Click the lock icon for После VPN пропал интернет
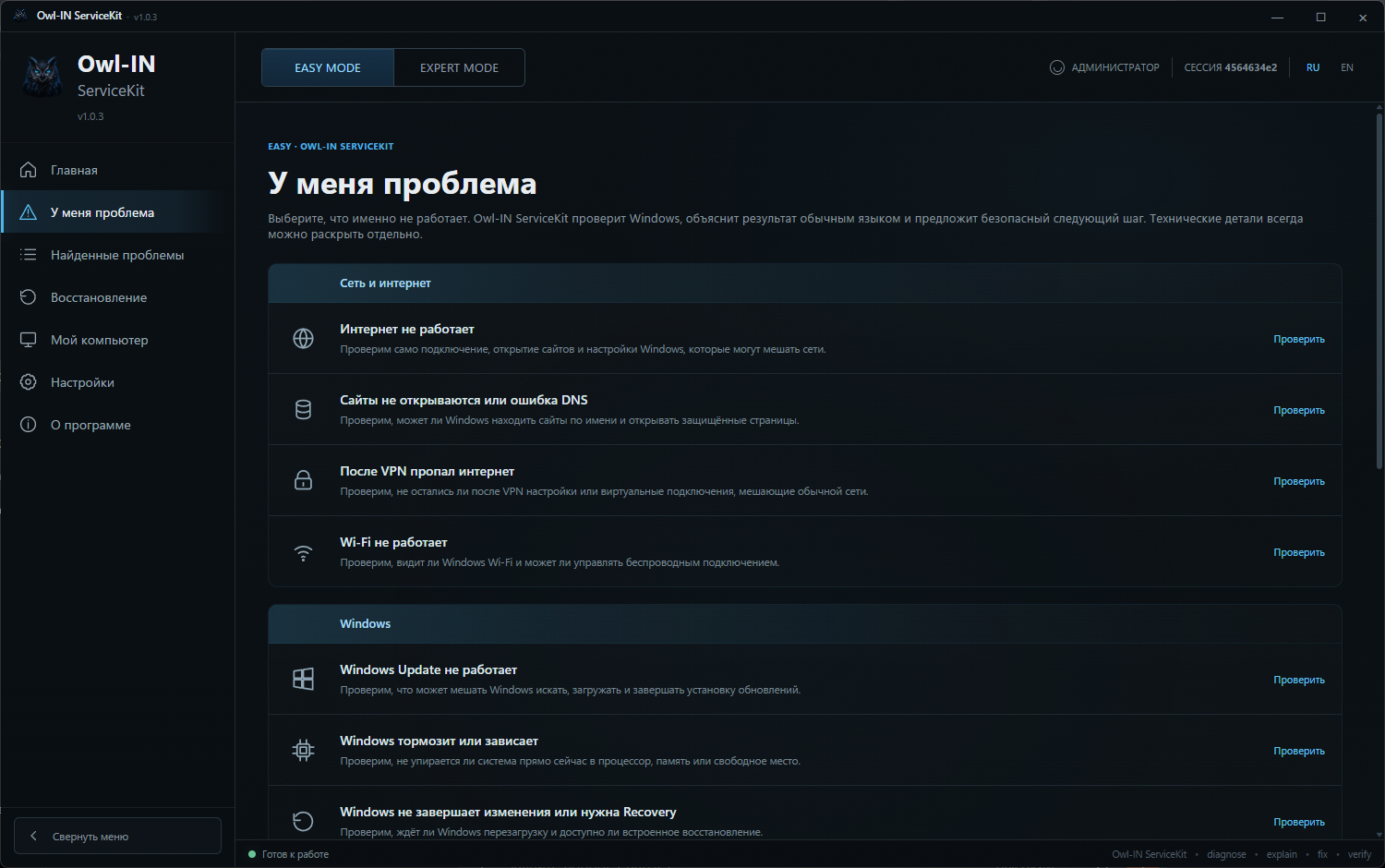Viewport: 1385px width, 868px height. click(303, 480)
